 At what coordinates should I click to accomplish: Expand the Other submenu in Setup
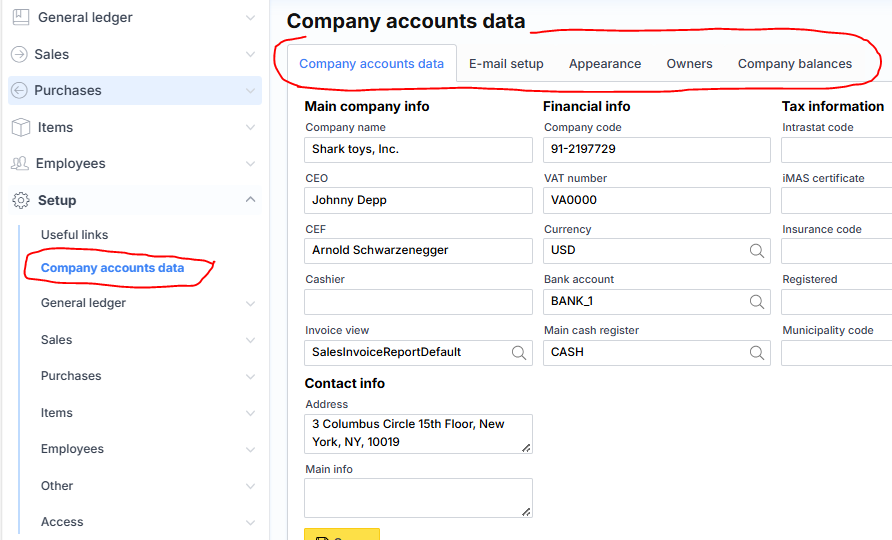250,486
